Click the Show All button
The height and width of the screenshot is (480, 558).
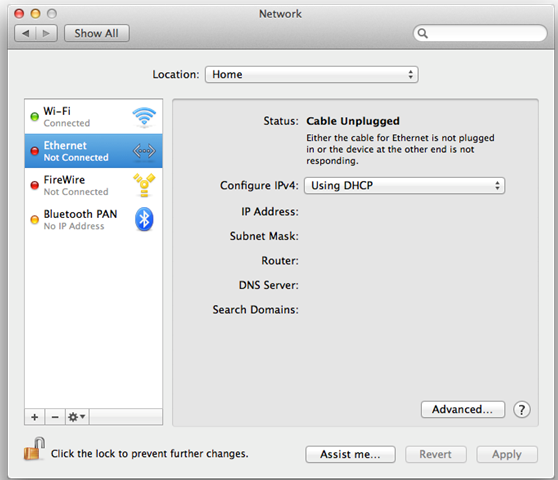click(96, 33)
